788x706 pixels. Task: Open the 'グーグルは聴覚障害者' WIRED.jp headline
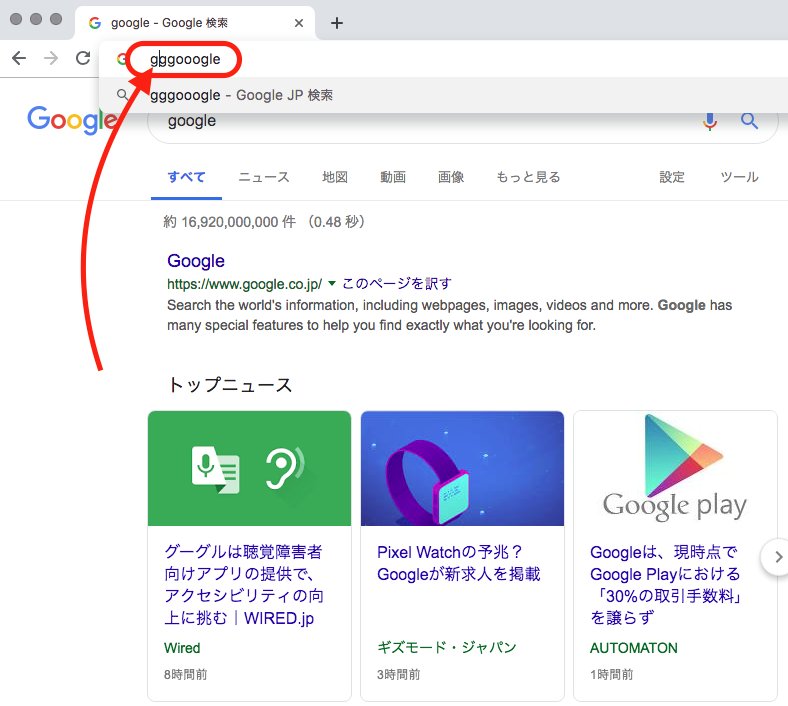tap(244, 584)
